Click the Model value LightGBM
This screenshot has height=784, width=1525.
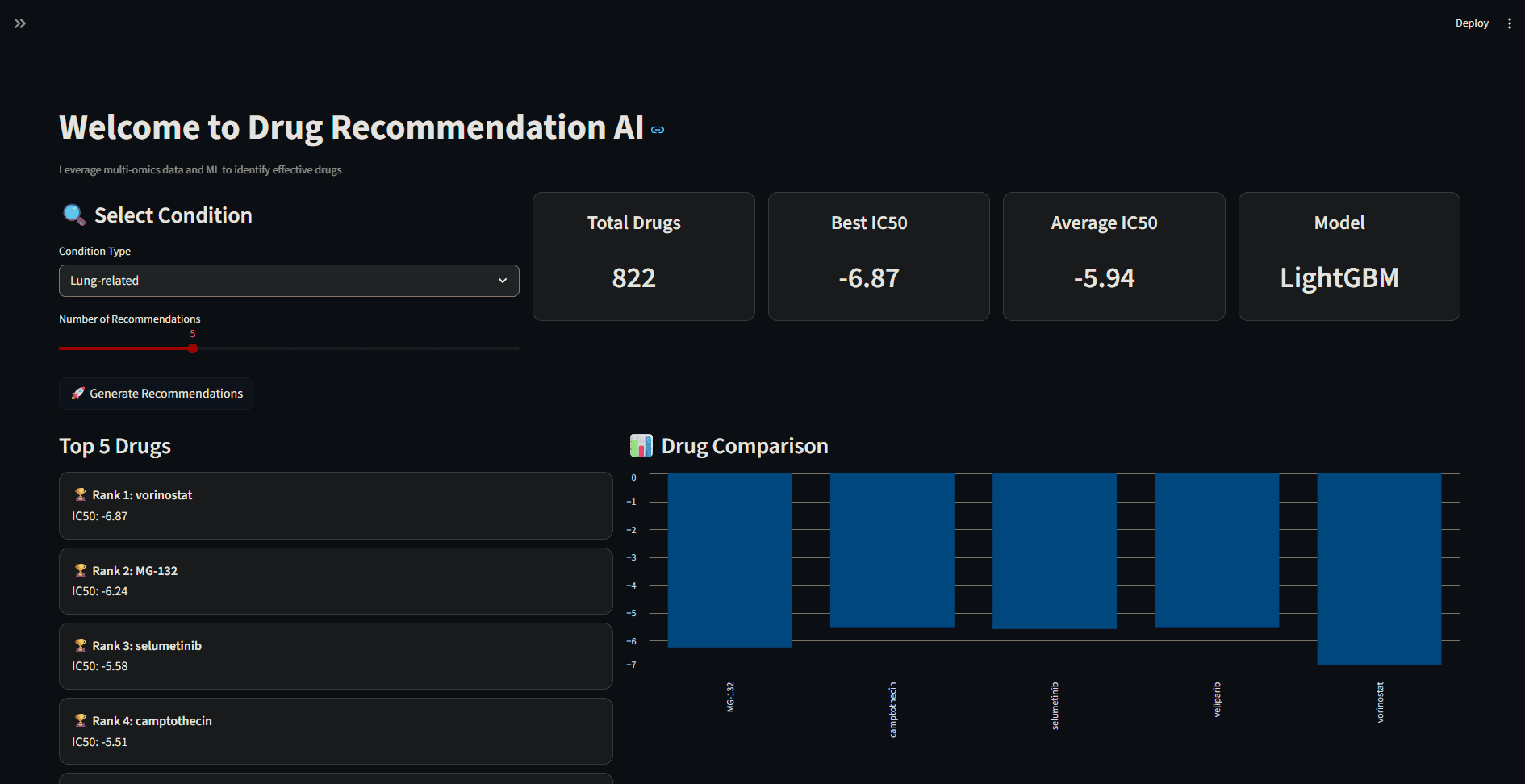pos(1339,278)
